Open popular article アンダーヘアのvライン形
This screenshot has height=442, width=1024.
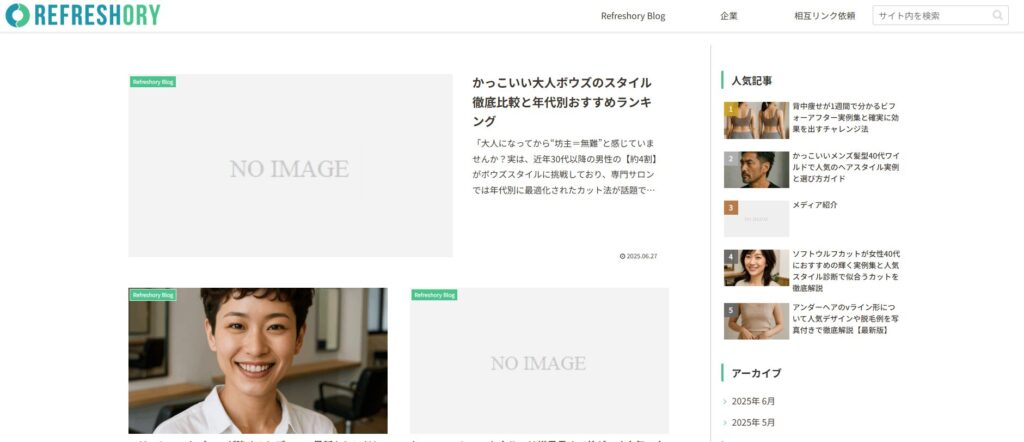tap(846, 319)
